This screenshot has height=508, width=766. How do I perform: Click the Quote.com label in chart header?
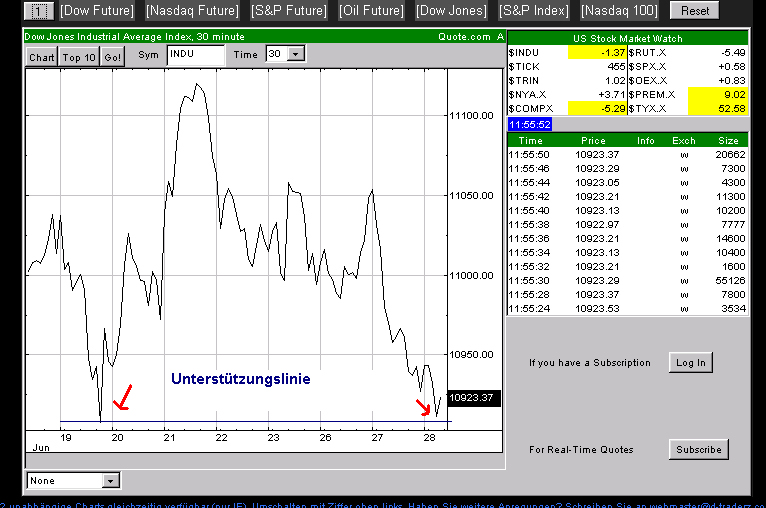(464, 37)
